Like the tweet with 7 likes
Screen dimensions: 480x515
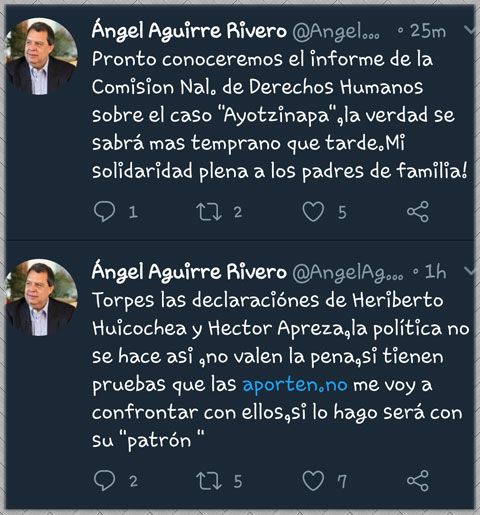(313, 480)
